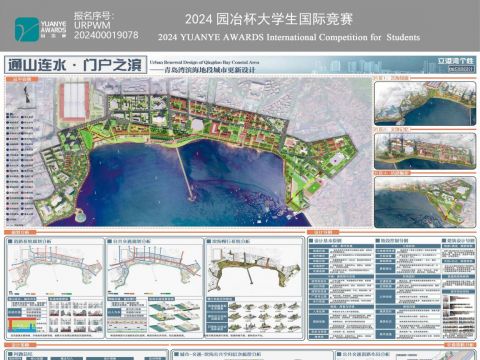The height and width of the screenshot is (360, 480).
Task: Click the long pier extending into the bay
Action: pos(185,174)
